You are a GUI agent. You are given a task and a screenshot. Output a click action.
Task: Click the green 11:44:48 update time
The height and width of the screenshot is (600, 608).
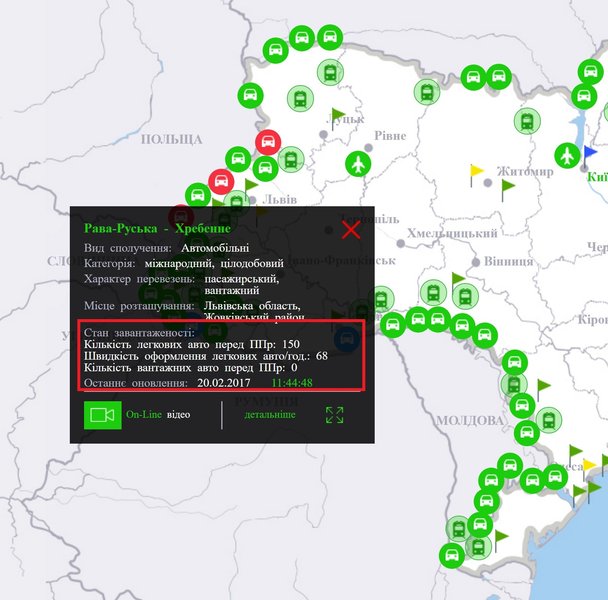pyautogui.click(x=292, y=382)
